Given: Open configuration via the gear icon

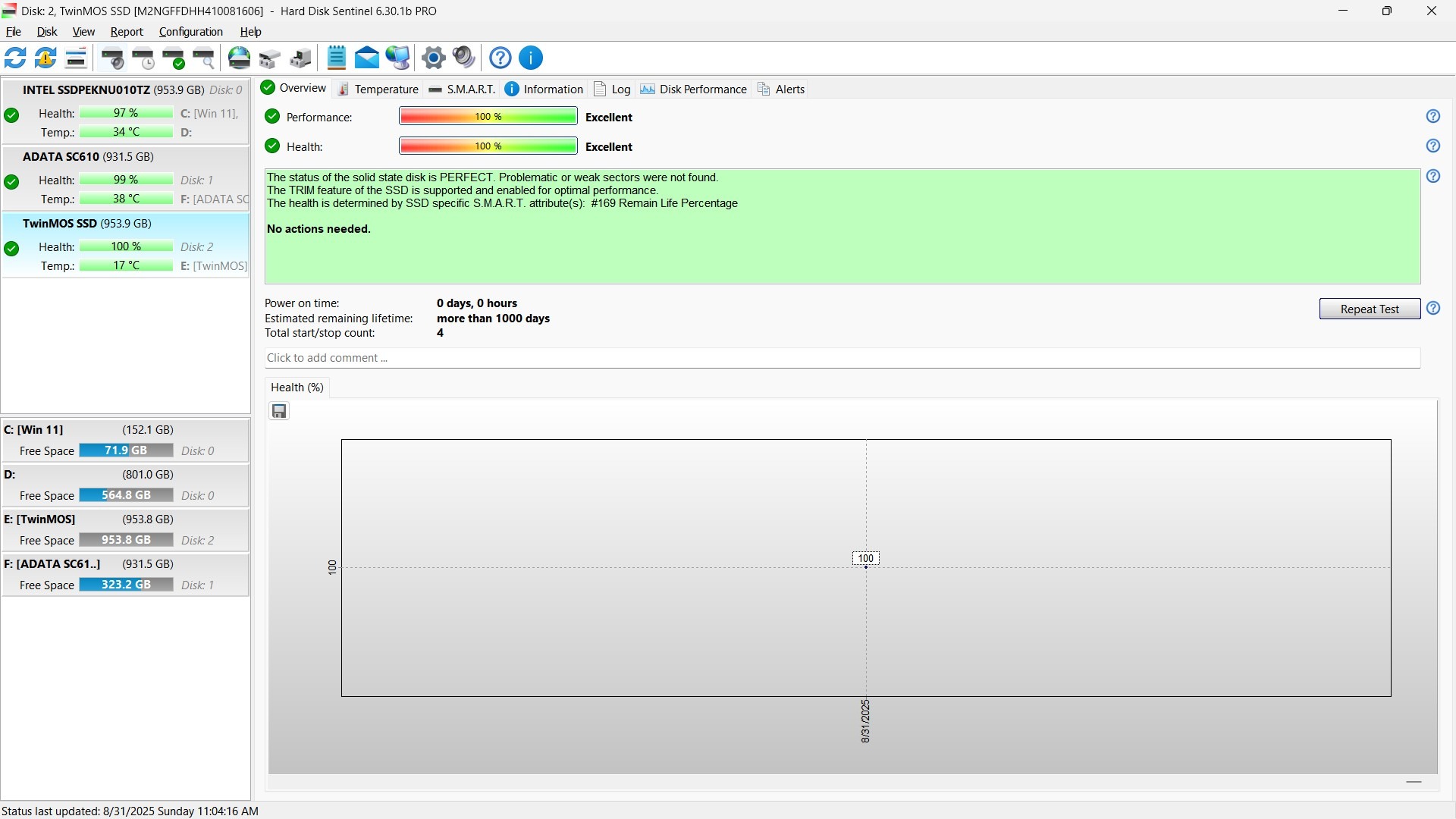Looking at the screenshot, I should (x=434, y=58).
